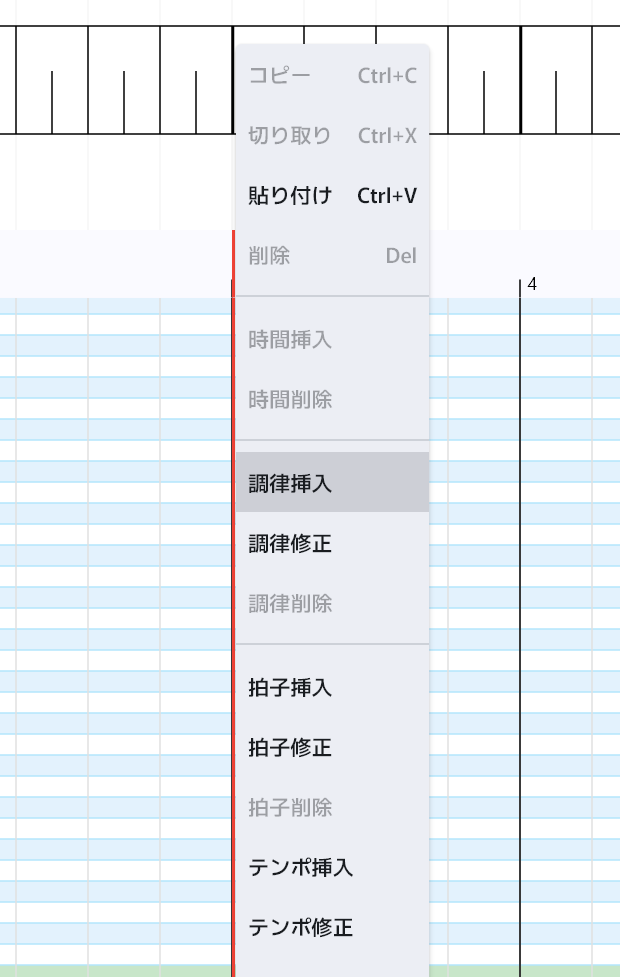This screenshot has width=620, height=977.
Task: Click the measure 4 bar line in grid
Action: [x=520, y=600]
